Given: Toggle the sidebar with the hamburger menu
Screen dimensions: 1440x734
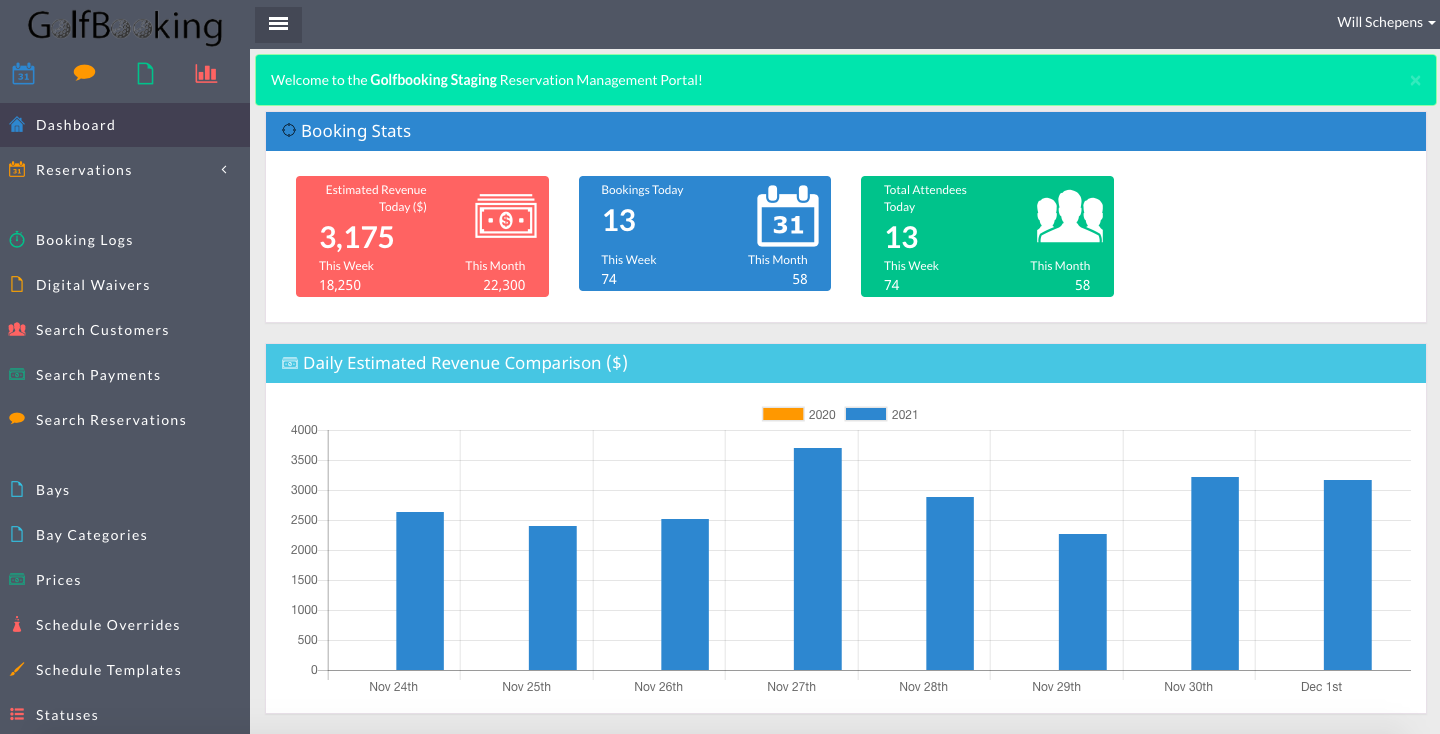Looking at the screenshot, I should pos(277,23).
